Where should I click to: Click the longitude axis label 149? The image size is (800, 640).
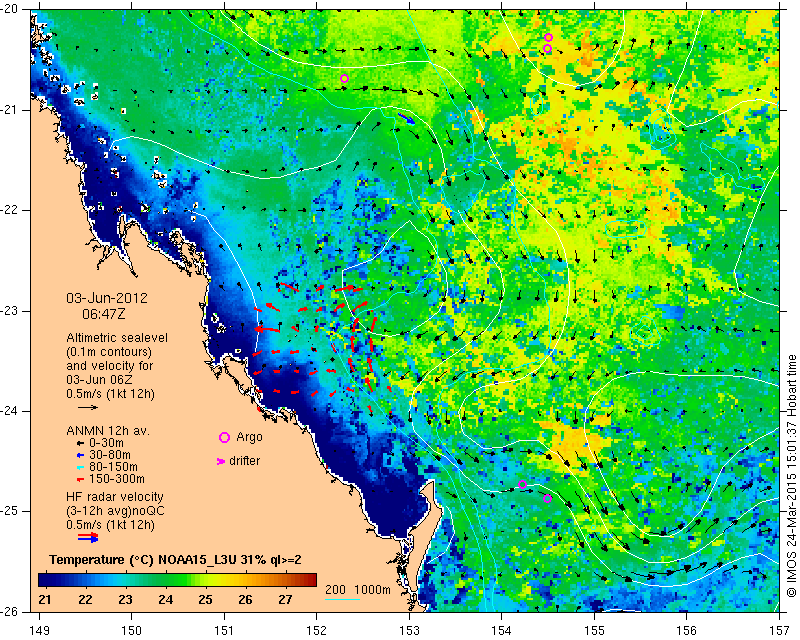[x=40, y=631]
